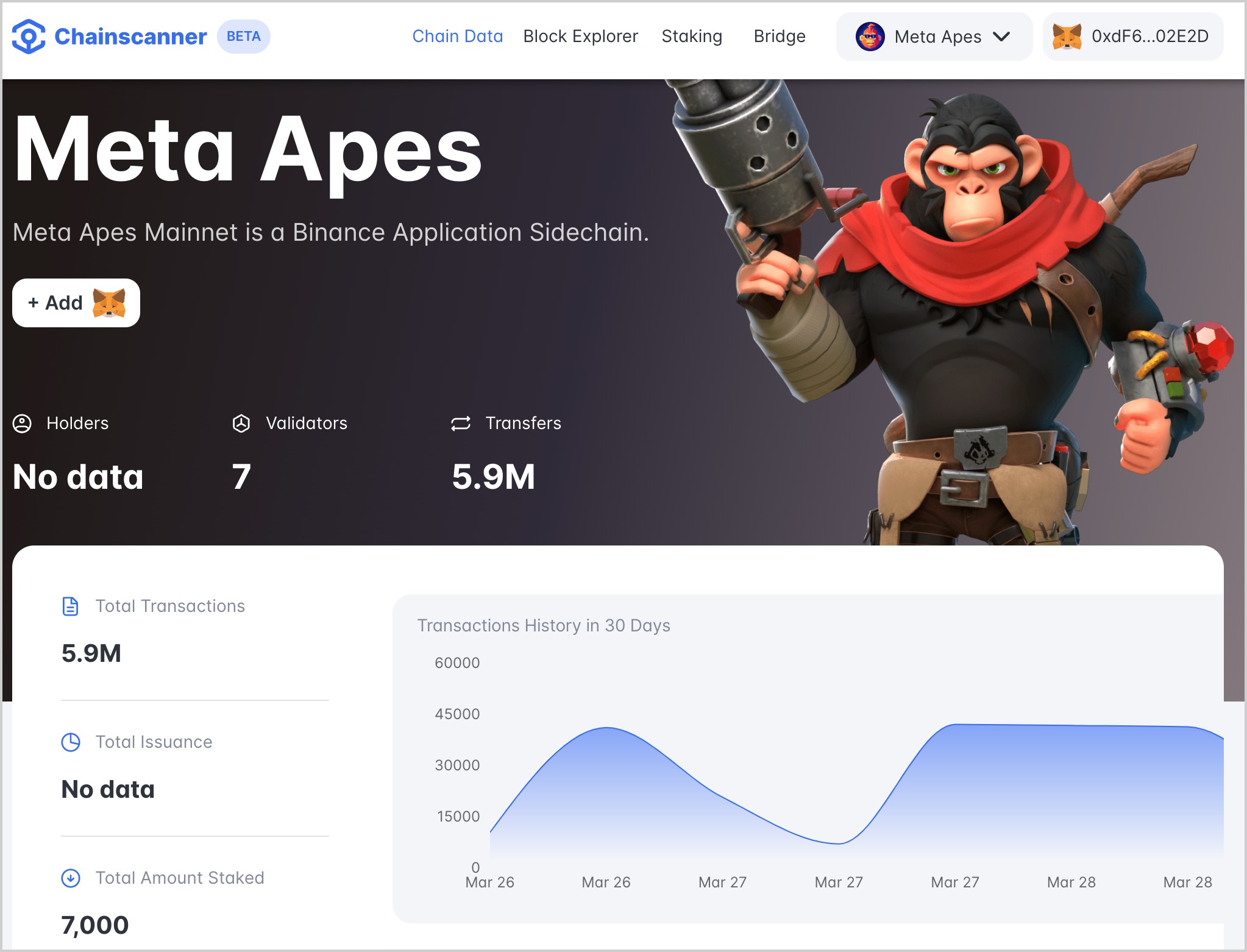Click Total Transactions value 5.9M
This screenshot has height=952, width=1247.
click(91, 653)
